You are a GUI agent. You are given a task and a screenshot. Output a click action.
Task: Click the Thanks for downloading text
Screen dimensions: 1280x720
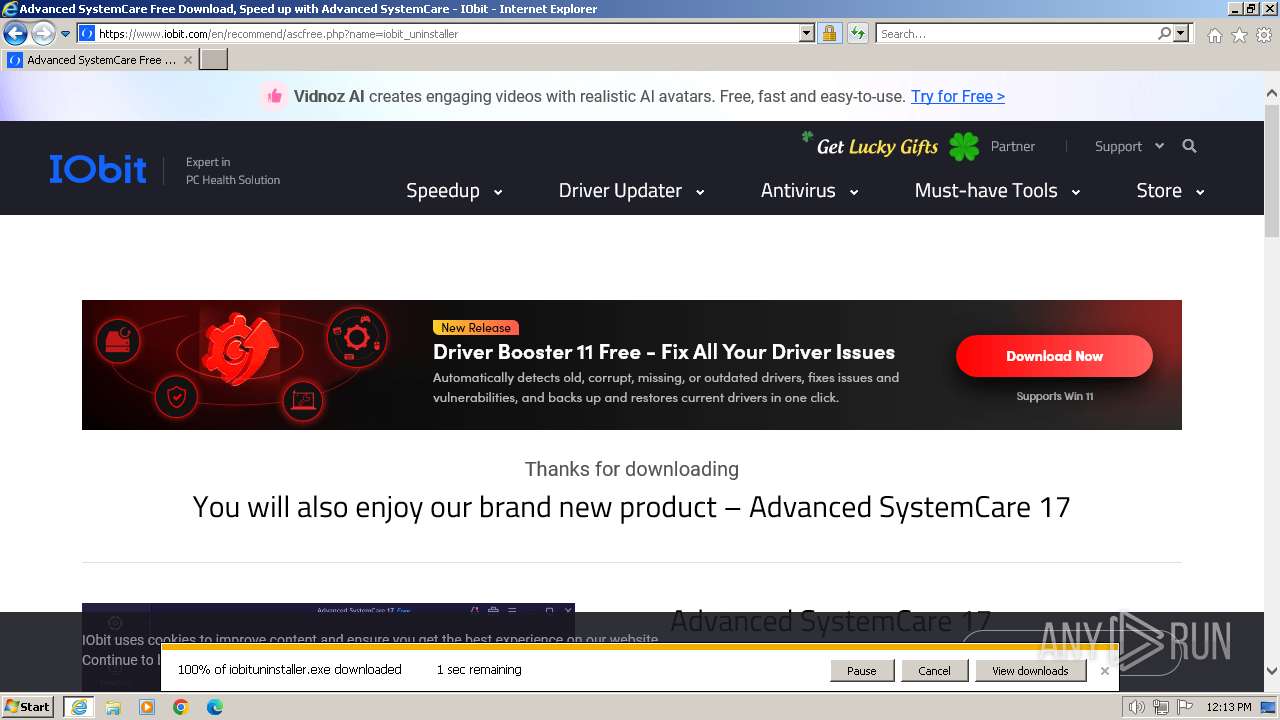point(632,469)
